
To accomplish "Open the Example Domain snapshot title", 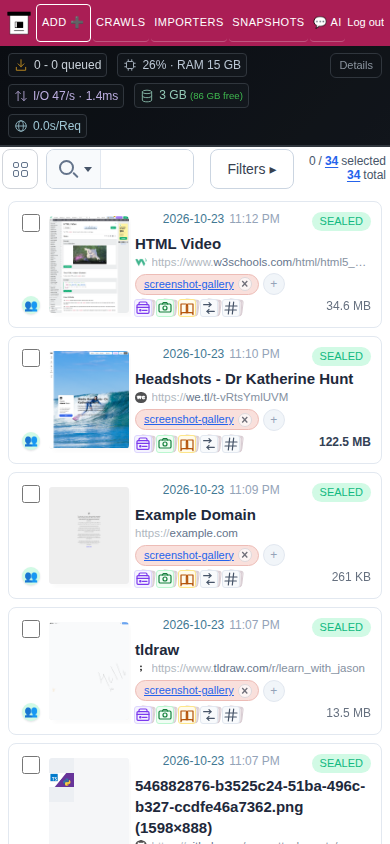I will pos(195,515).
